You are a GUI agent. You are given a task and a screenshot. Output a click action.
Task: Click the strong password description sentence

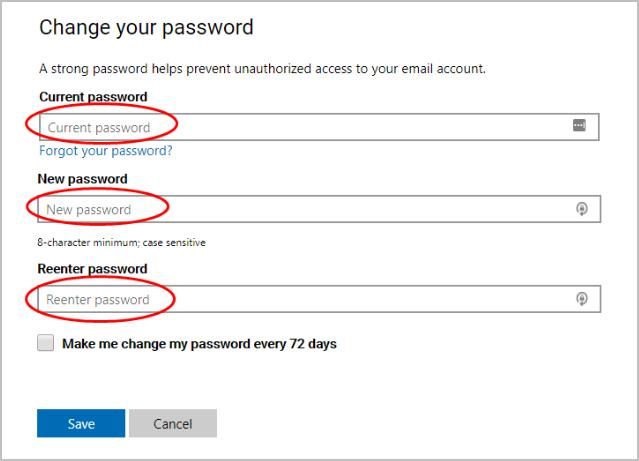262,69
